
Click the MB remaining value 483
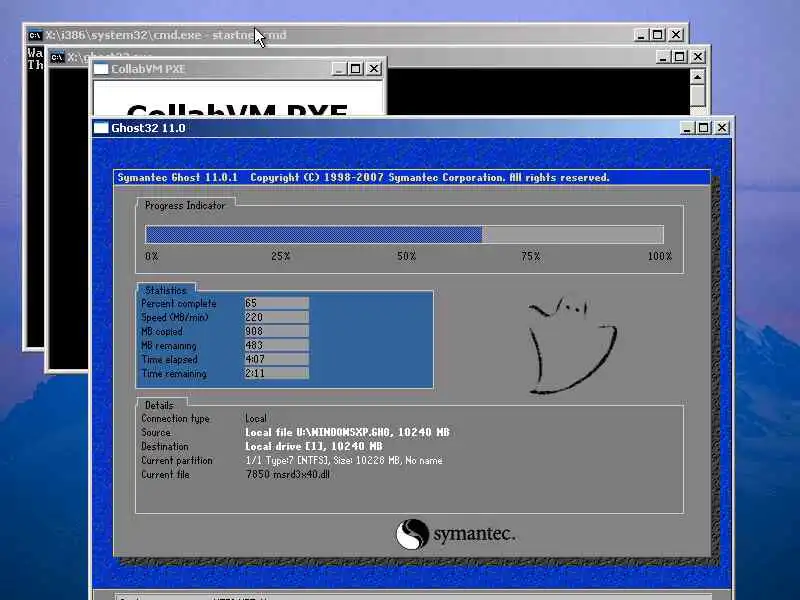point(277,345)
